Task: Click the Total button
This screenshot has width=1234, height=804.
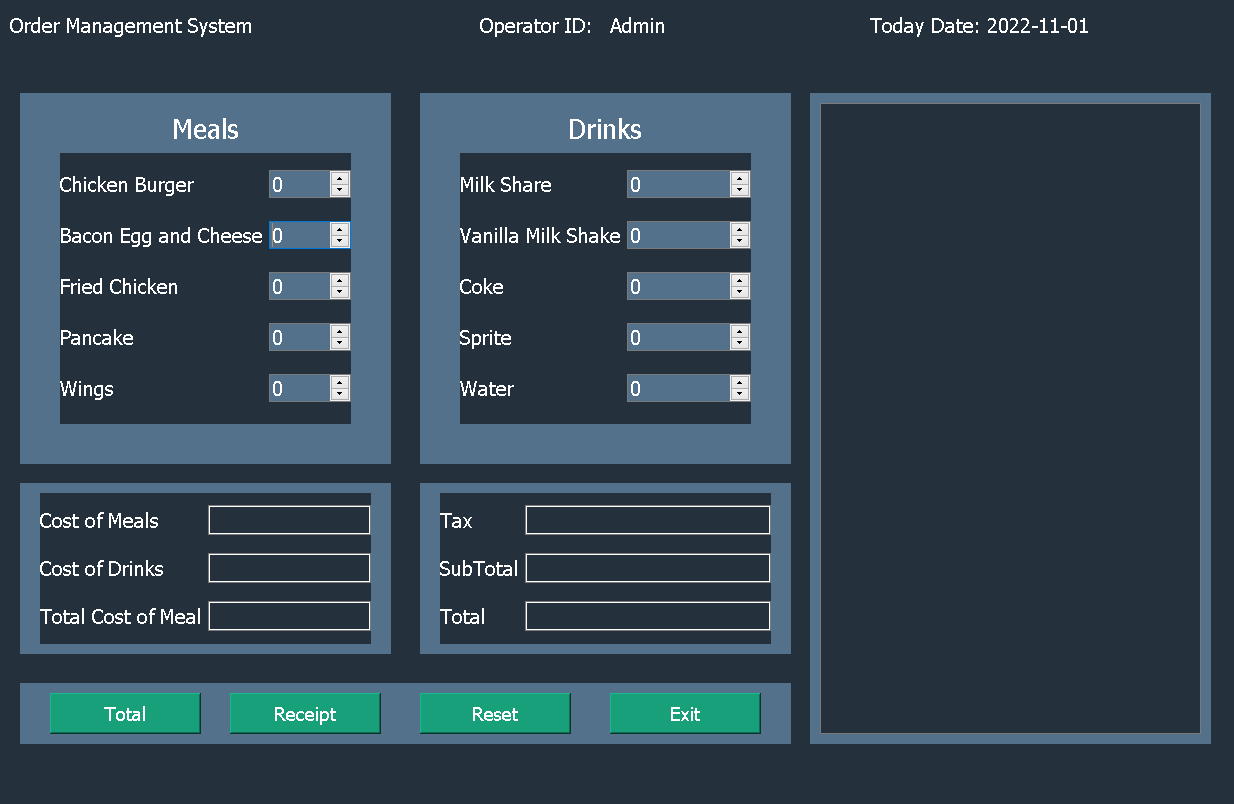Action: (125, 713)
